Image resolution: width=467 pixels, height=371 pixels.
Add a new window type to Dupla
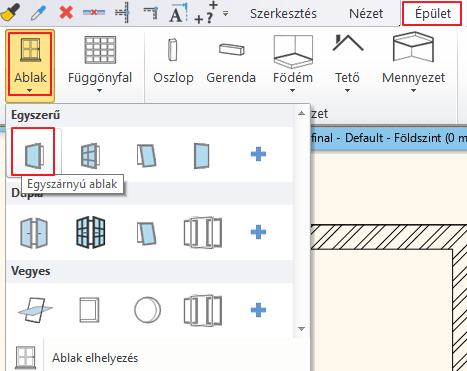click(258, 232)
